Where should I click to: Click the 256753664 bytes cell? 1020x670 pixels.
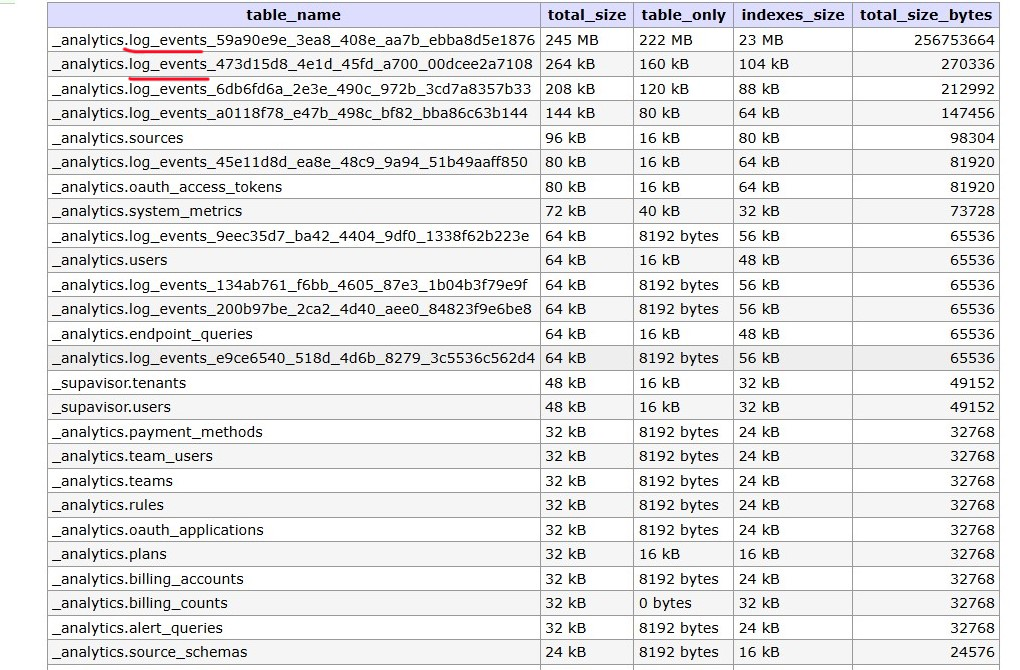926,40
